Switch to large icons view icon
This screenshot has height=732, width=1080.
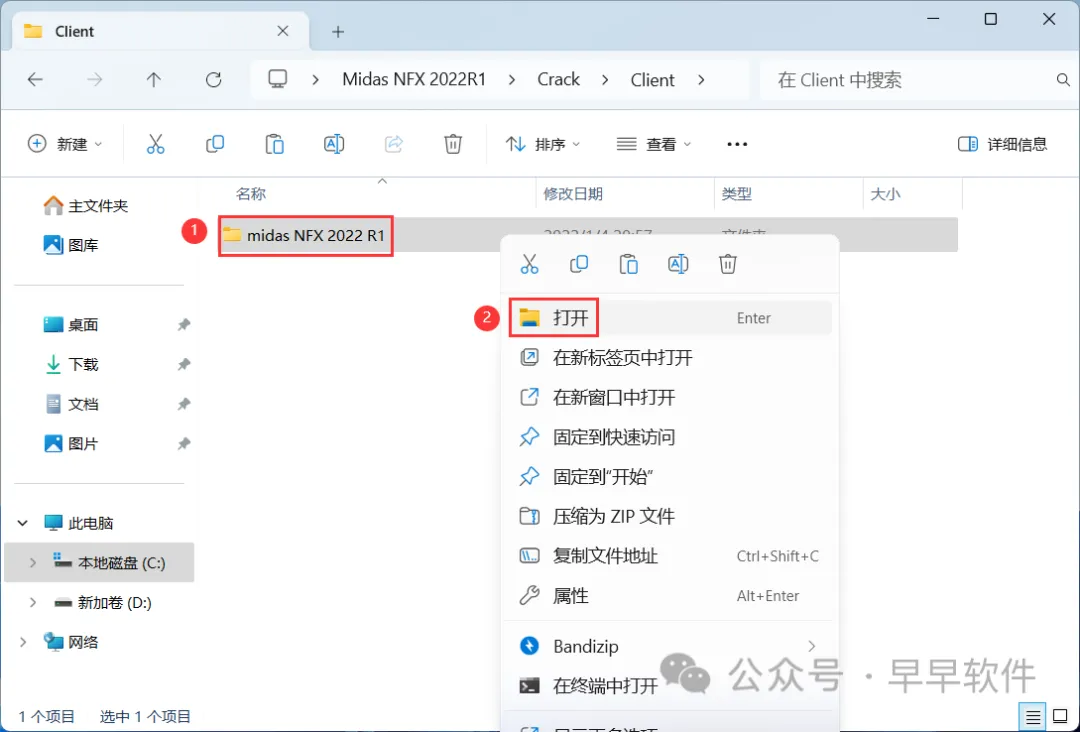point(1060,718)
